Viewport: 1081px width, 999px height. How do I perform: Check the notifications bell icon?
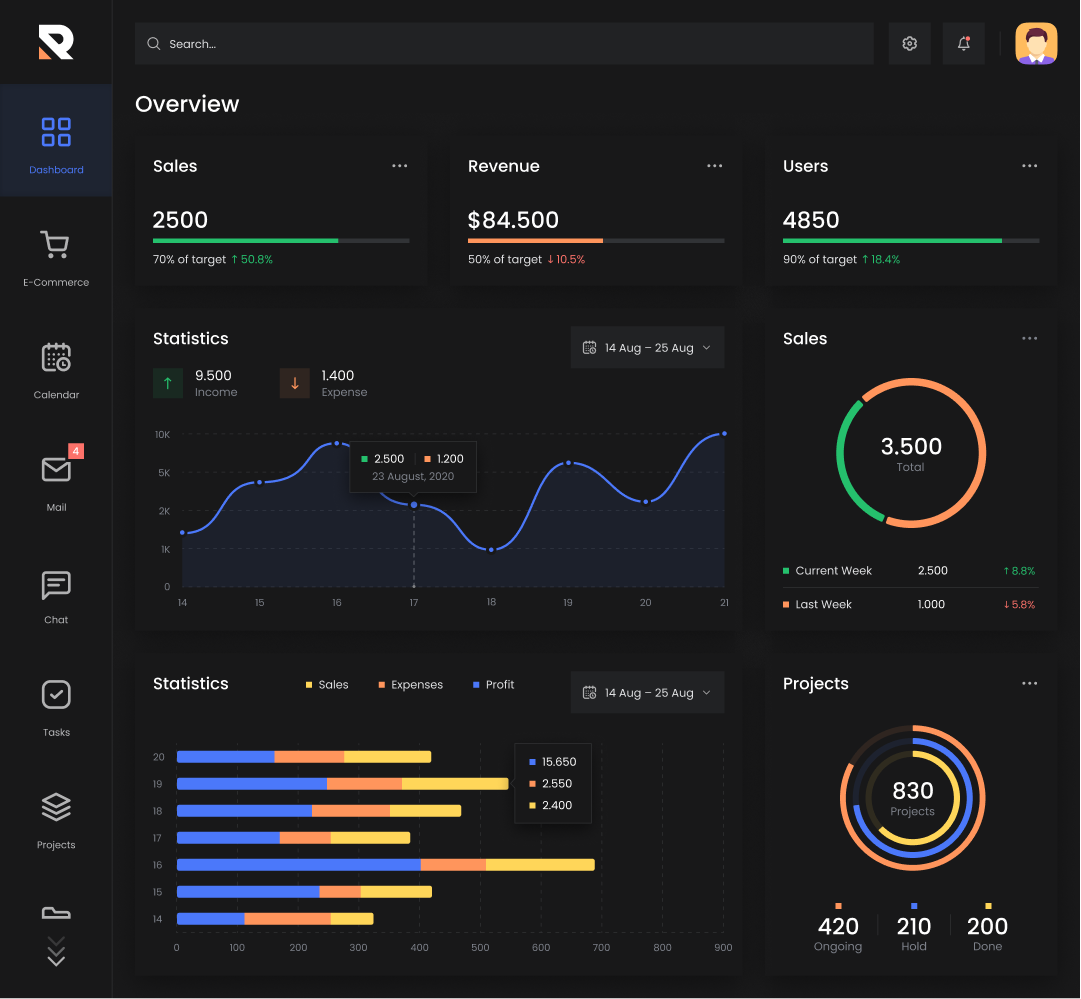963,43
